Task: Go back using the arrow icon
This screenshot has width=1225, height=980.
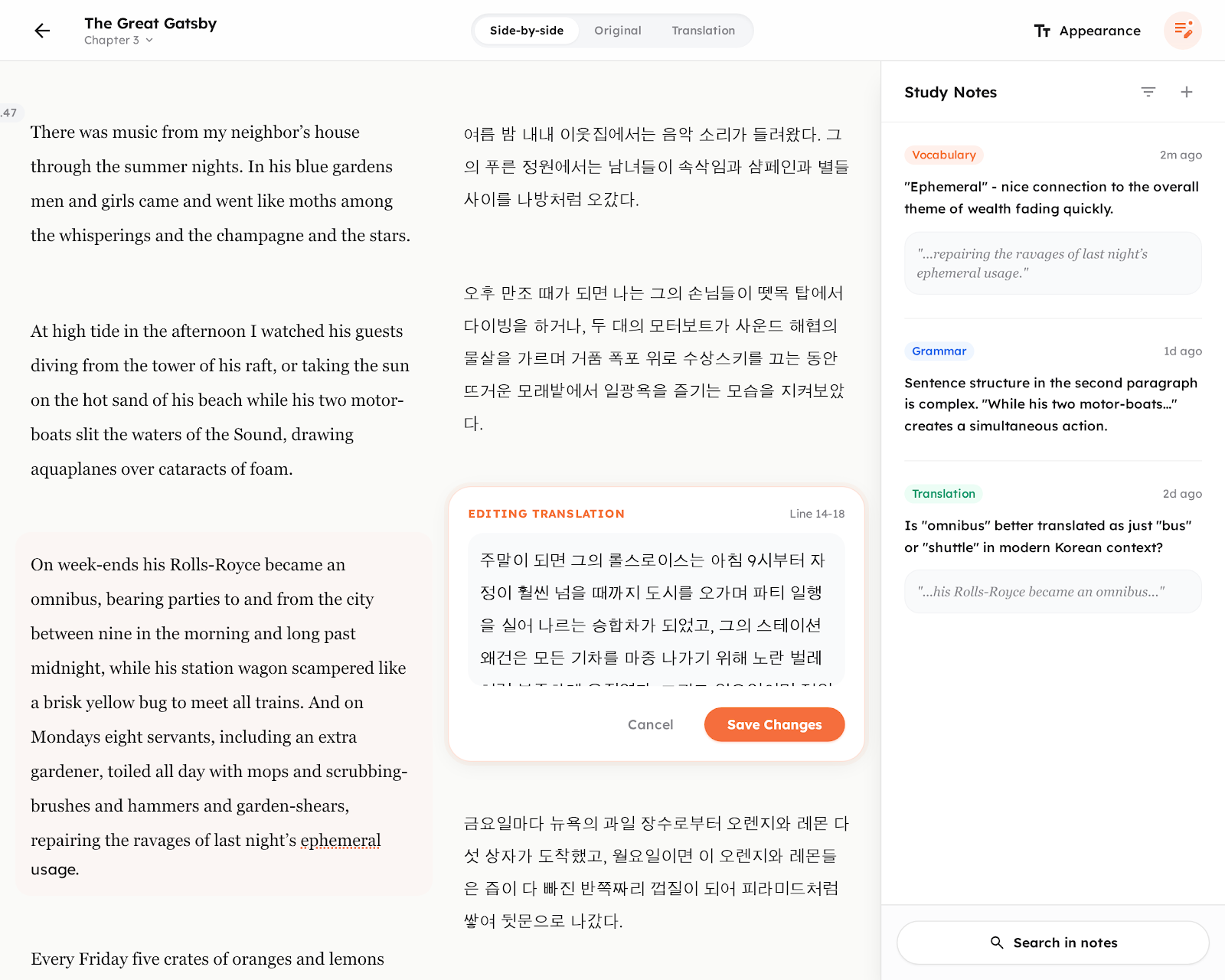Action: click(42, 31)
